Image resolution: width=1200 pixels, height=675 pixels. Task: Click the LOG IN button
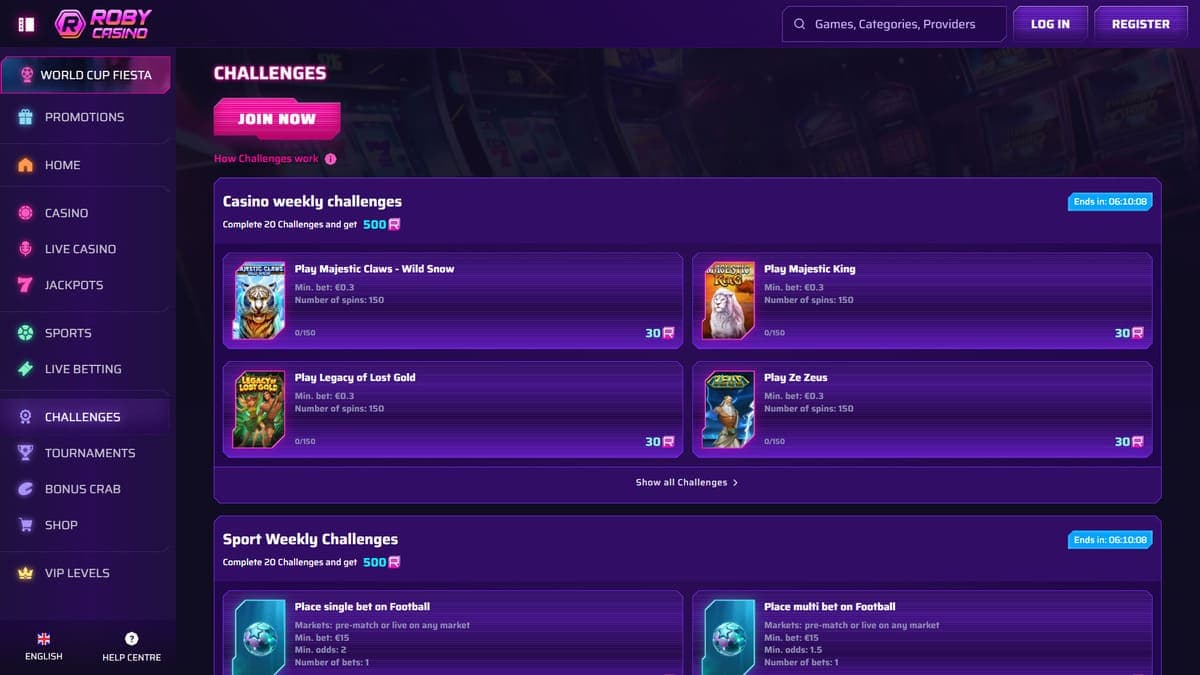[1050, 24]
